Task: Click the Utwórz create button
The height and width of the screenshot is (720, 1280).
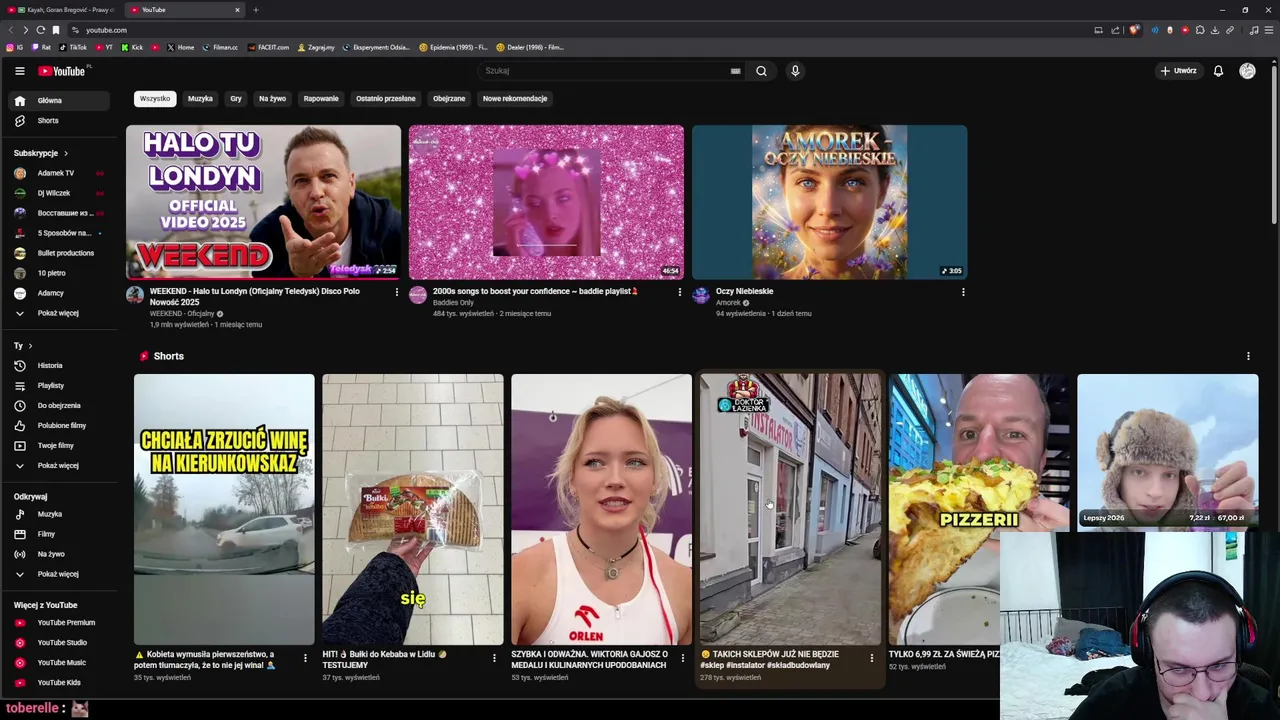Action: click(1179, 71)
